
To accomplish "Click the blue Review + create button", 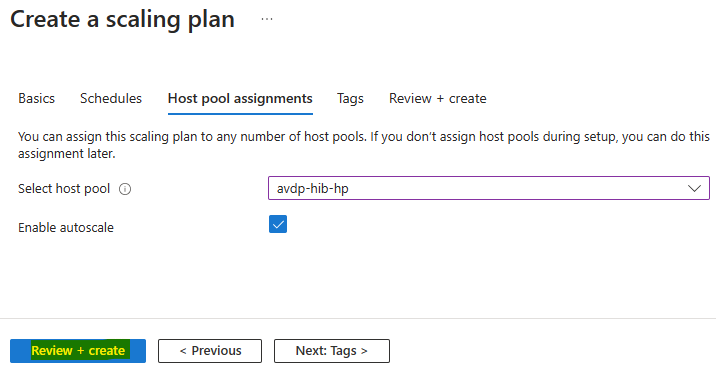I will coord(78,350).
